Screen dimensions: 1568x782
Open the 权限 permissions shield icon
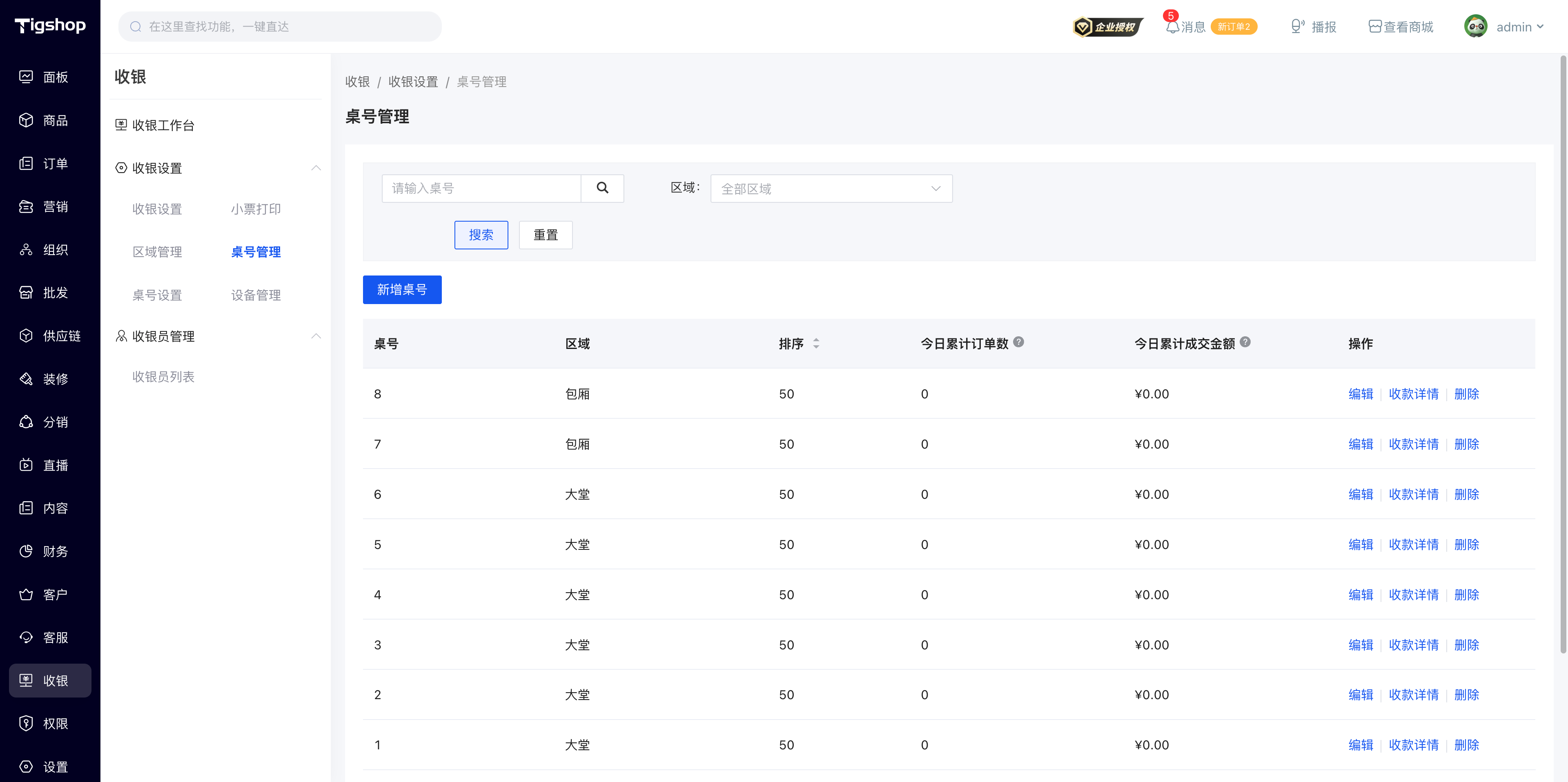pos(26,723)
